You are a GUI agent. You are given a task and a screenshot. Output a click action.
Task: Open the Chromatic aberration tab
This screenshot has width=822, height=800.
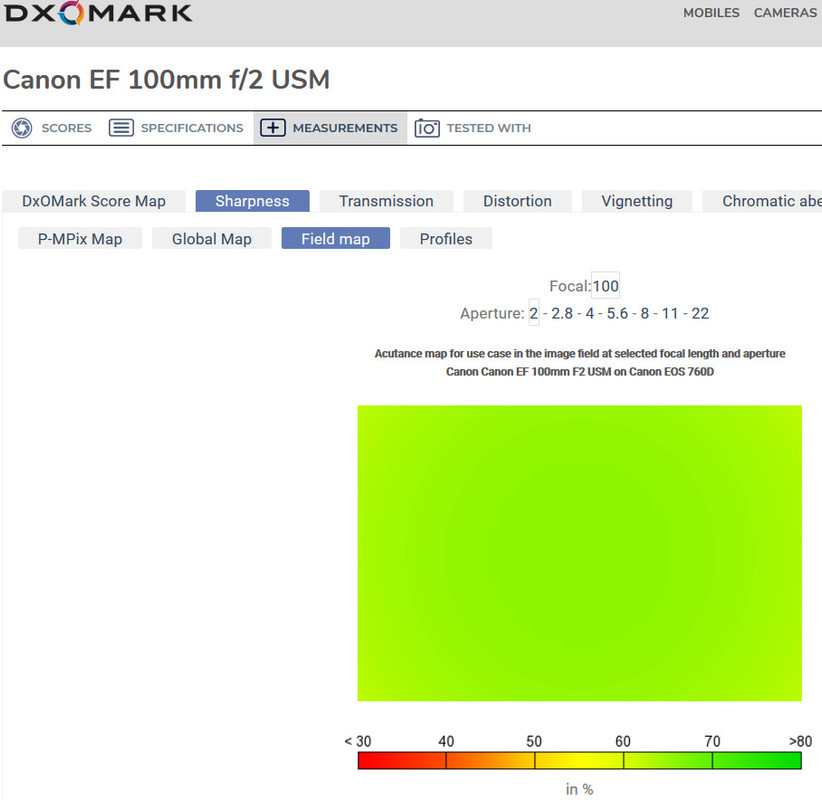tap(762, 201)
